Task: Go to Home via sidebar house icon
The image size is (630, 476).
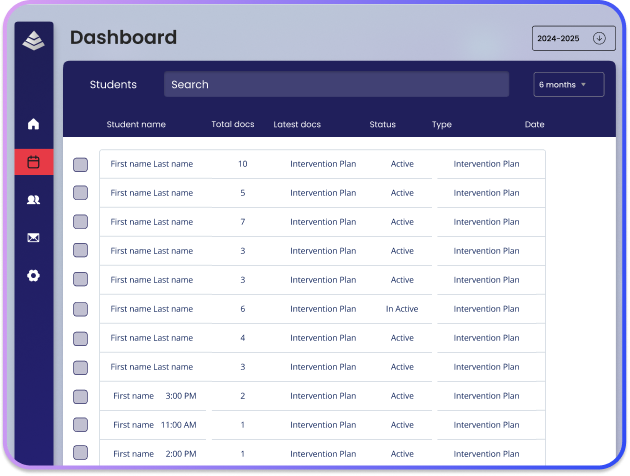Action: pos(34,124)
